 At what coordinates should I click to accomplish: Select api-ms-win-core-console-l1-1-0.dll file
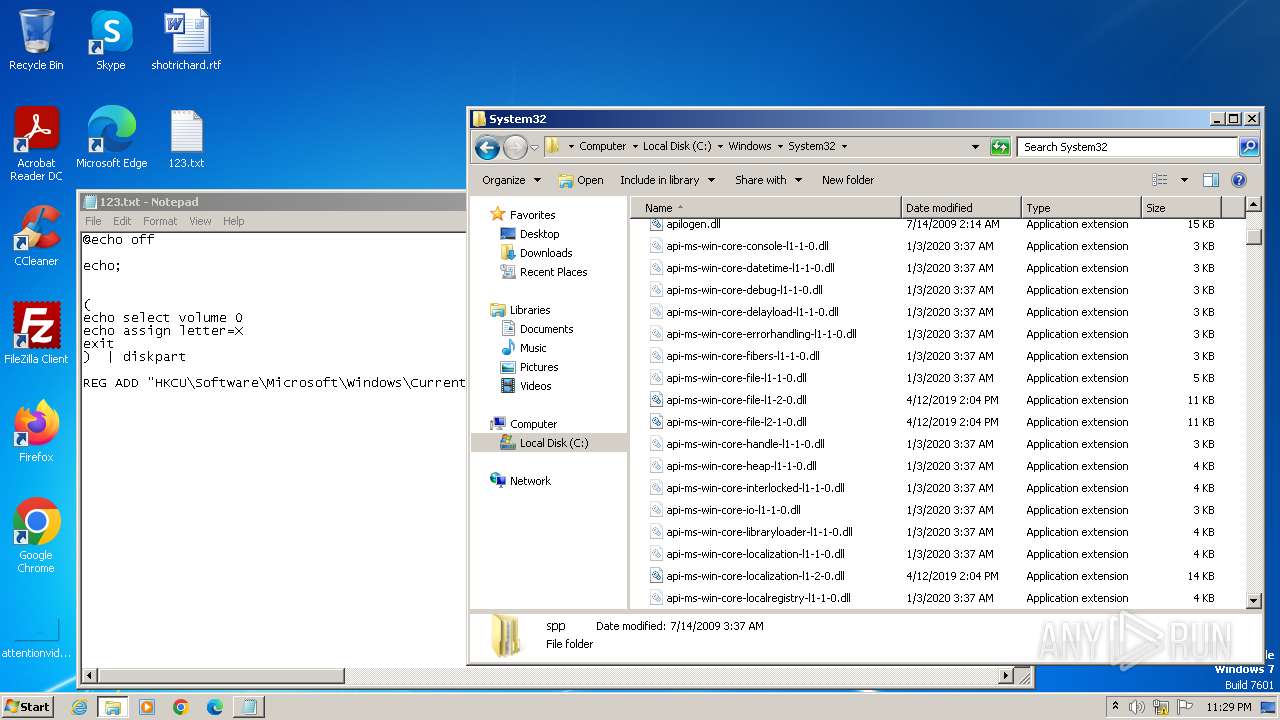(x=747, y=246)
